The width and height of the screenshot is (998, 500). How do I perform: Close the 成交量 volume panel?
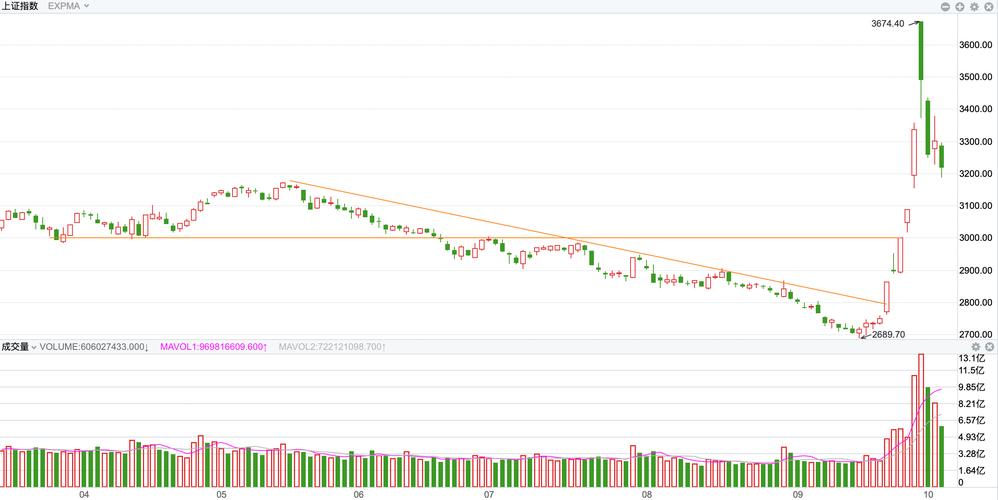coord(990,347)
